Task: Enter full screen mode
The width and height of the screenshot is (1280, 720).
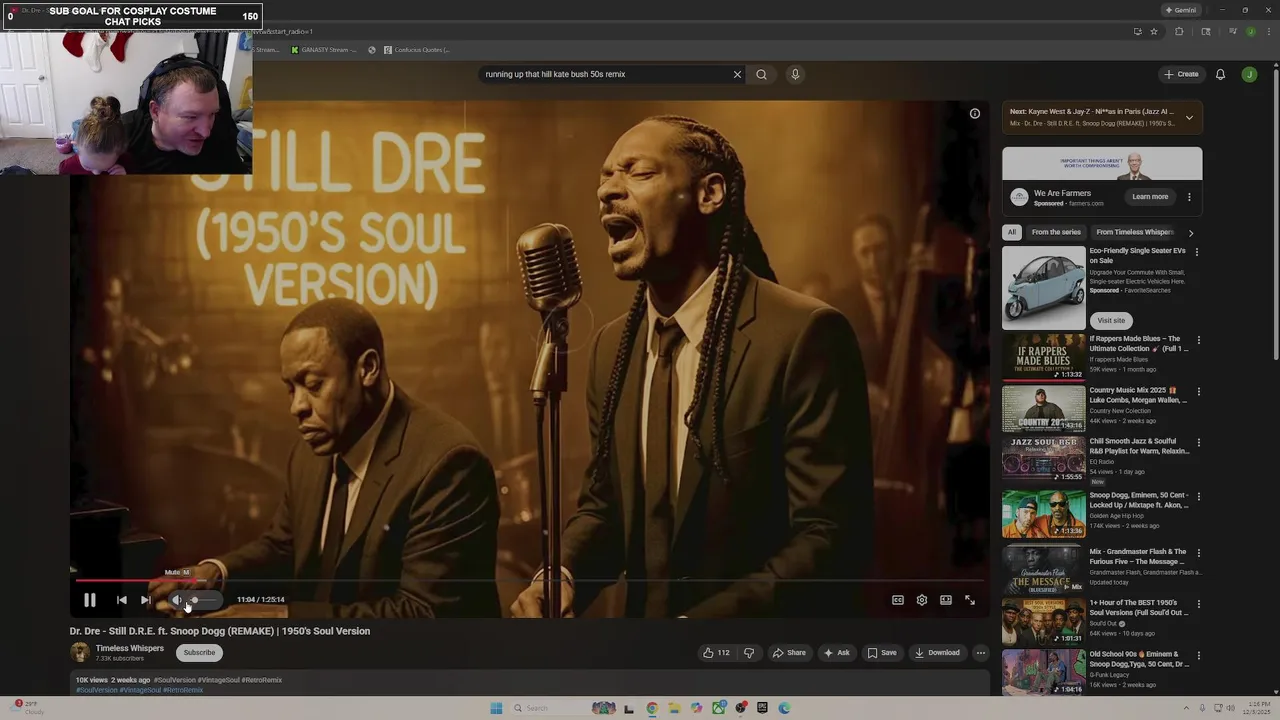Action: (x=970, y=600)
